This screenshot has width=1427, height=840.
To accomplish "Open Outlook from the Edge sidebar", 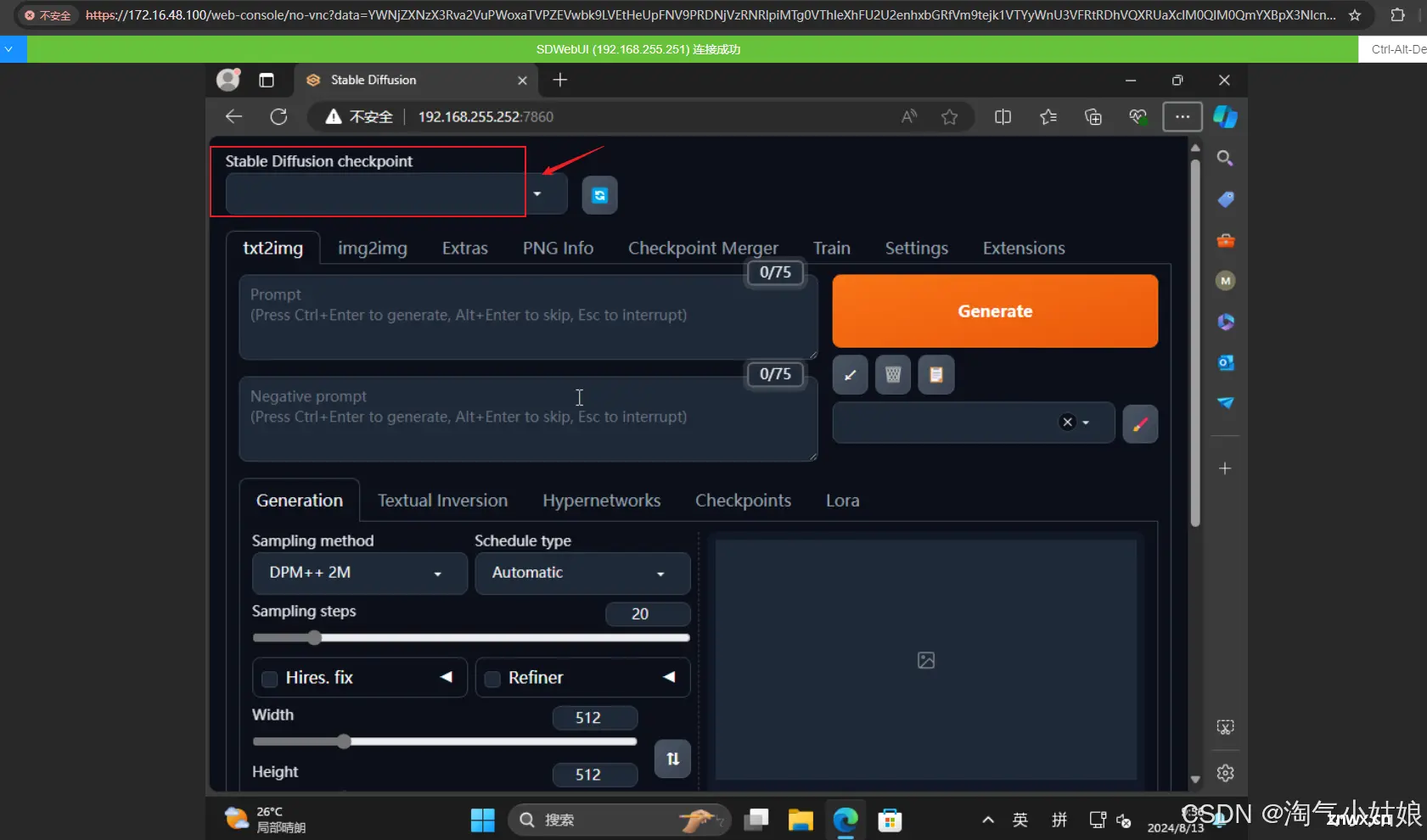I will coord(1225,362).
